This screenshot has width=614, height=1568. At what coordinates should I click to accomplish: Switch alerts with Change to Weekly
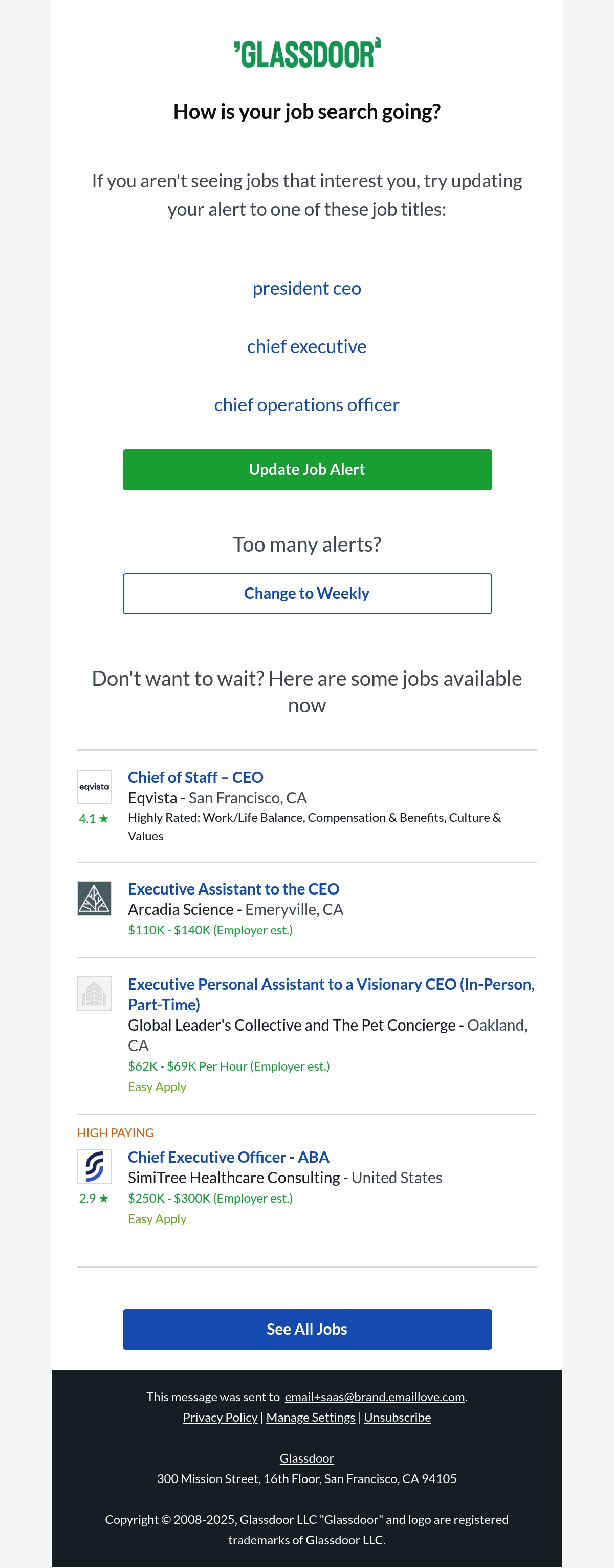[308, 594]
